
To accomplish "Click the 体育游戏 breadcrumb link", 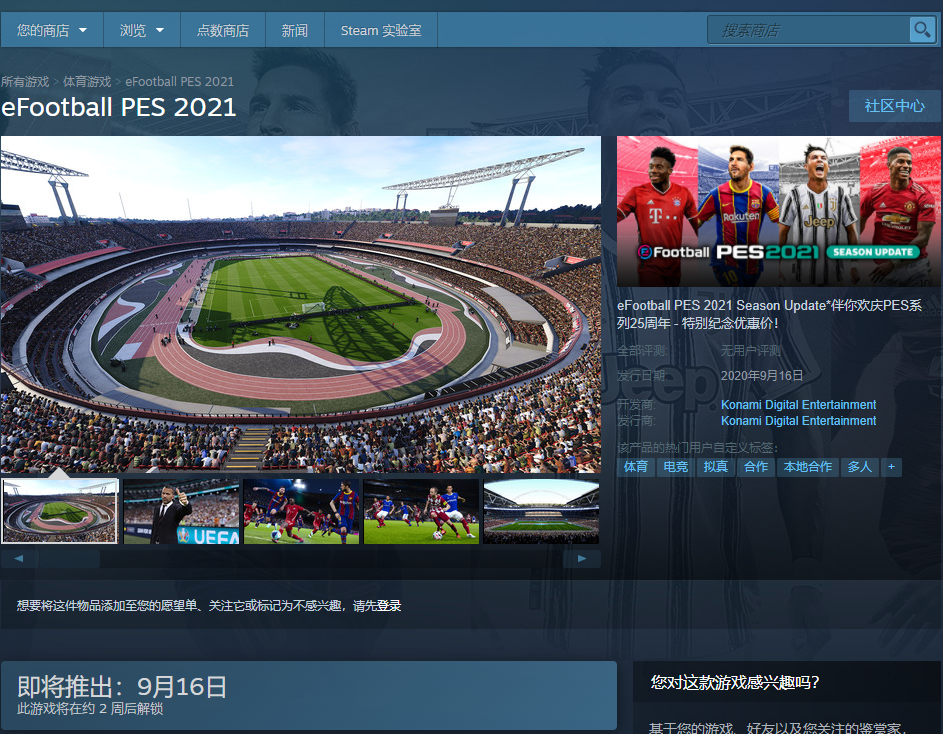I will pos(87,81).
